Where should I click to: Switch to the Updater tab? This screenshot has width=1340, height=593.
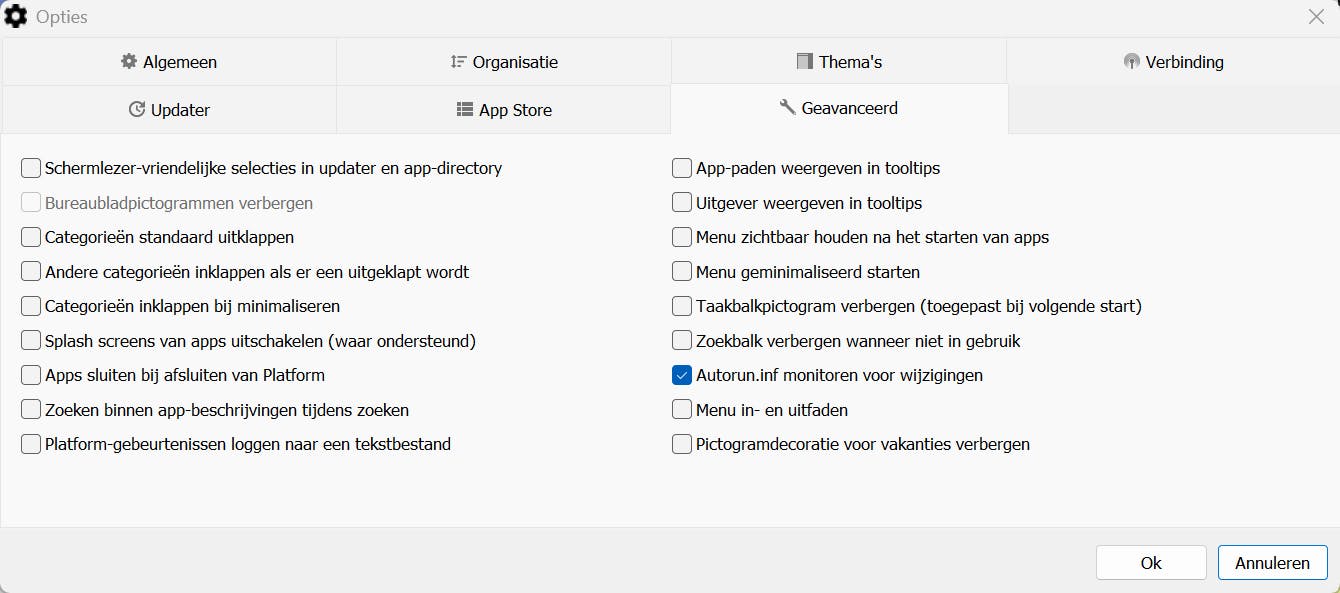168,110
